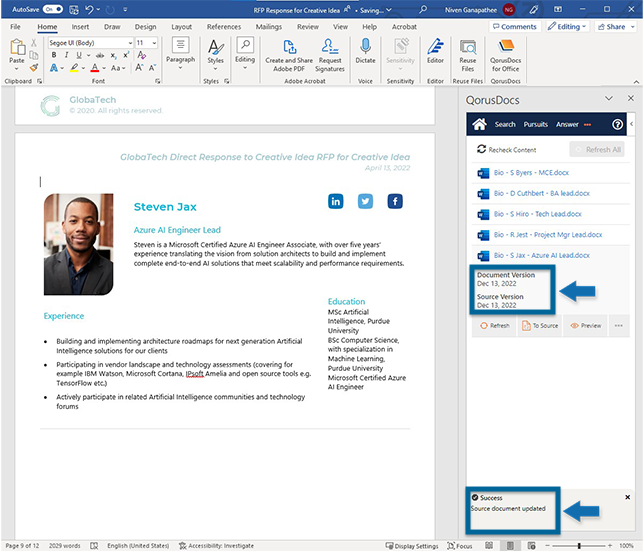Viewport: 644px width, 551px height.
Task: Click the LinkedIn icon in bio
Action: coord(336,201)
